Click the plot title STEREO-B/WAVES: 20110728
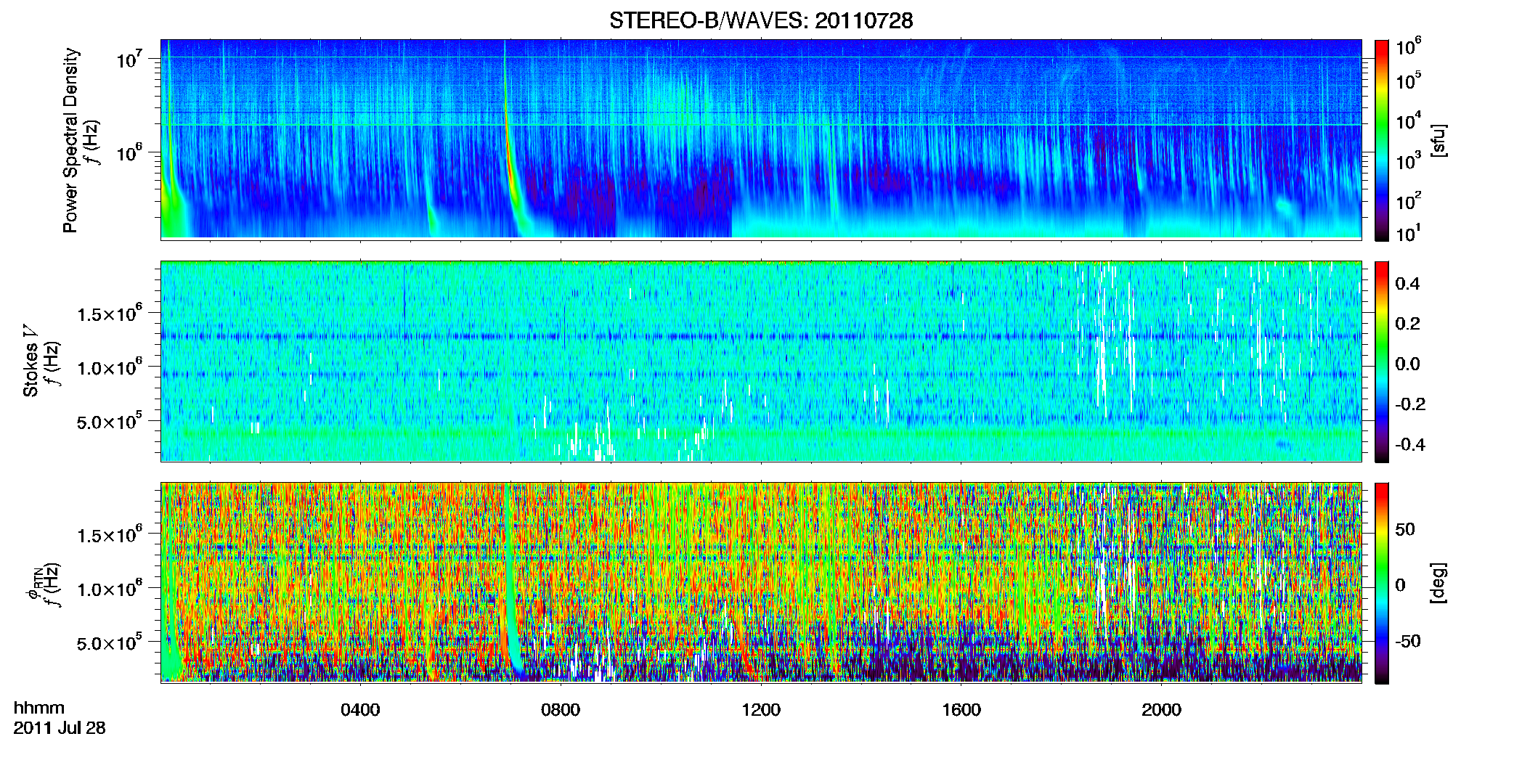Screen dimensions: 1522x784 click(761, 20)
